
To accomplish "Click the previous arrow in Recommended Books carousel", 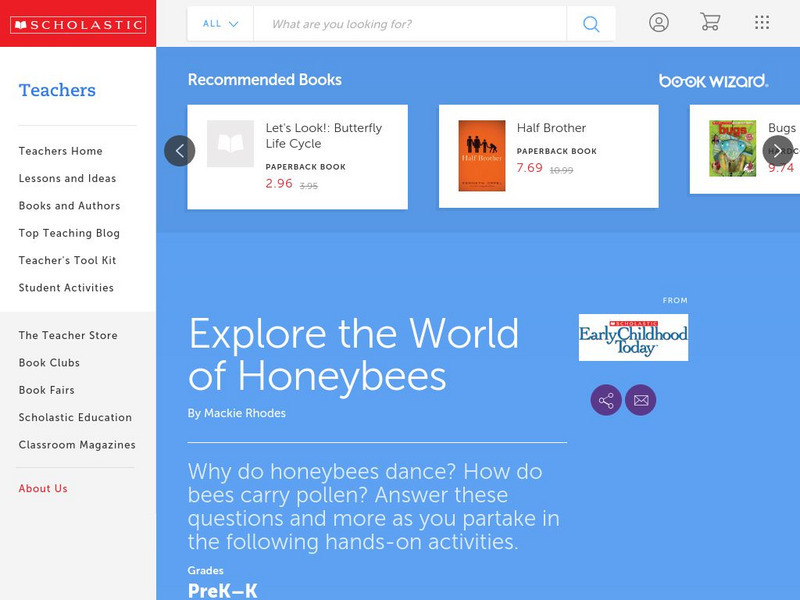I will point(180,151).
